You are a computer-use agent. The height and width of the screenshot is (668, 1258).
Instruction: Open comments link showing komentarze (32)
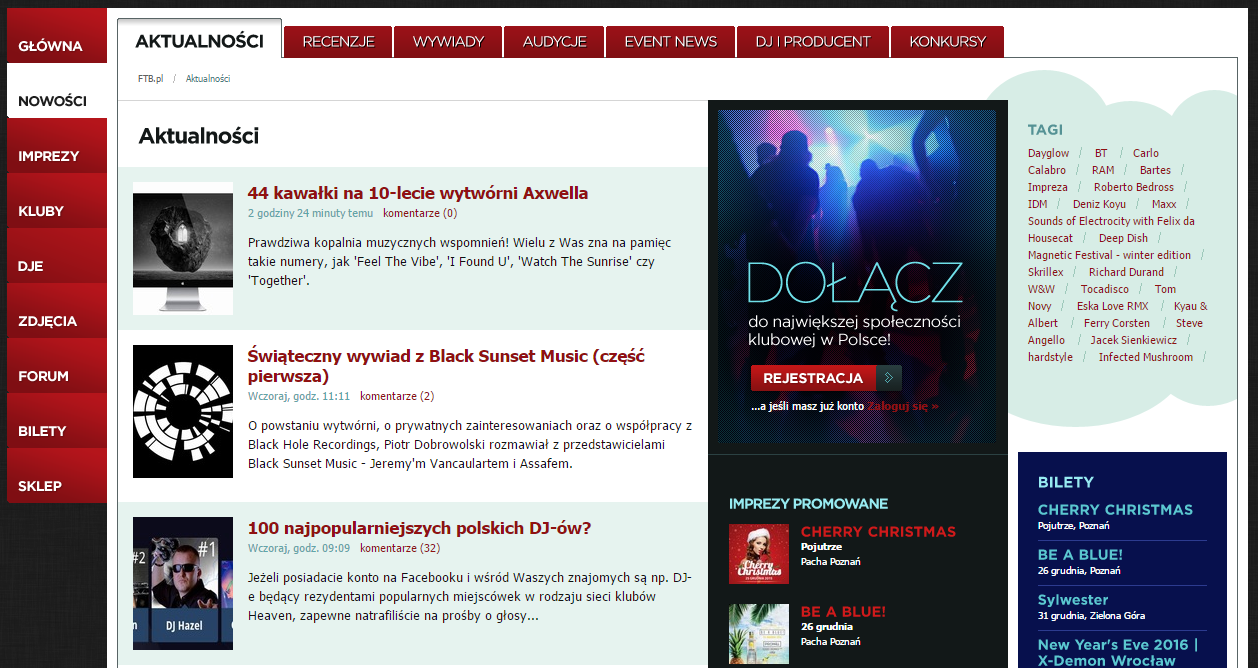coord(399,548)
